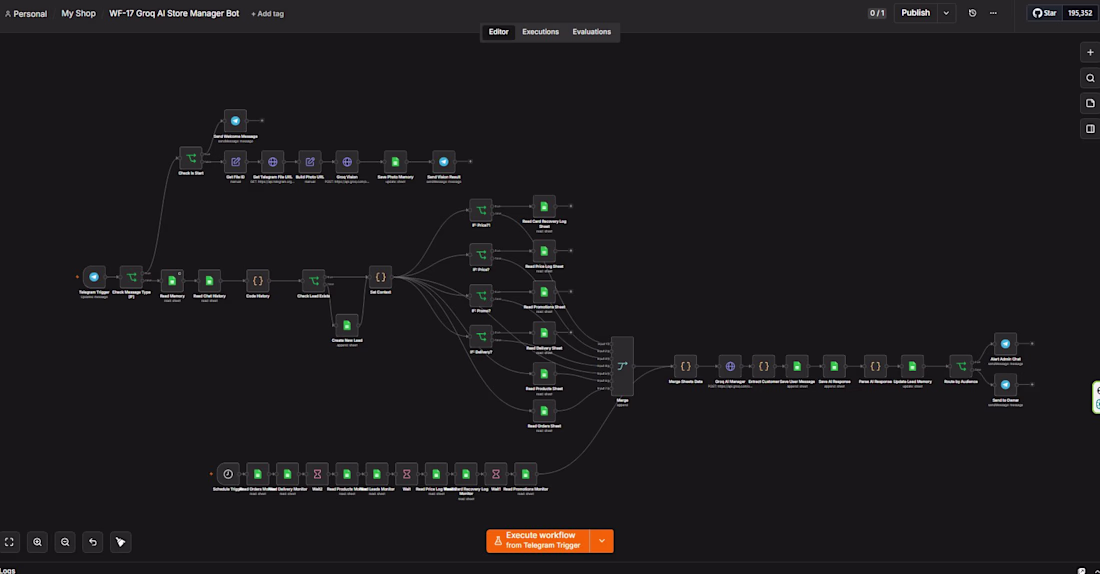
Task: Select the Read Products Sheet node
Action: (544, 374)
